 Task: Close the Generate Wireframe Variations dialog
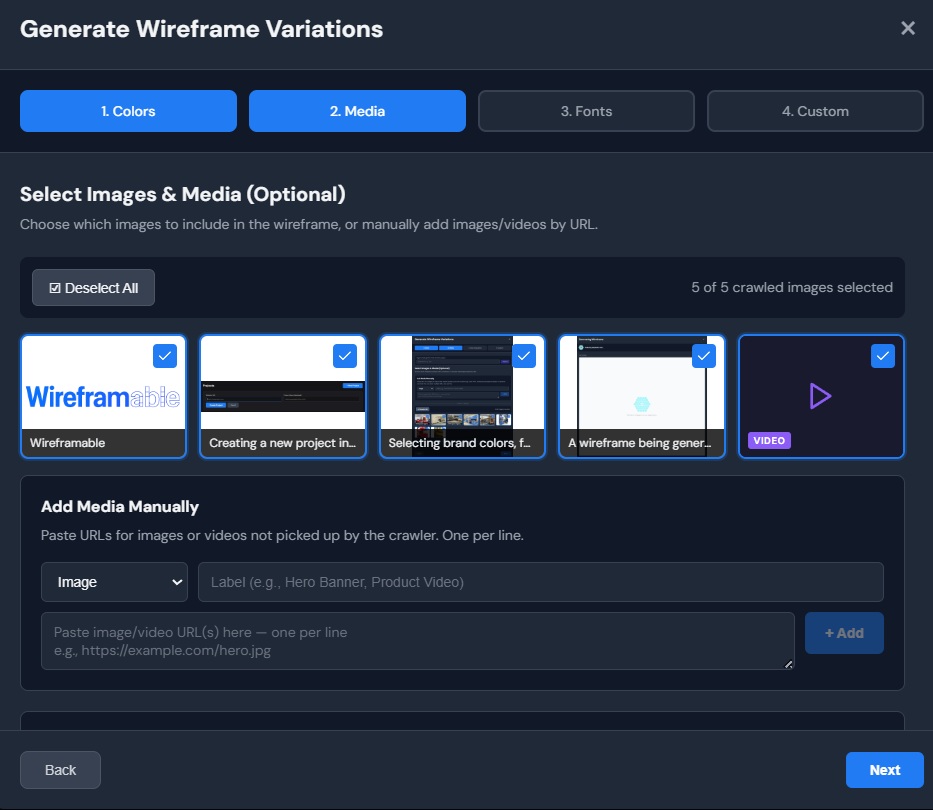click(x=908, y=28)
